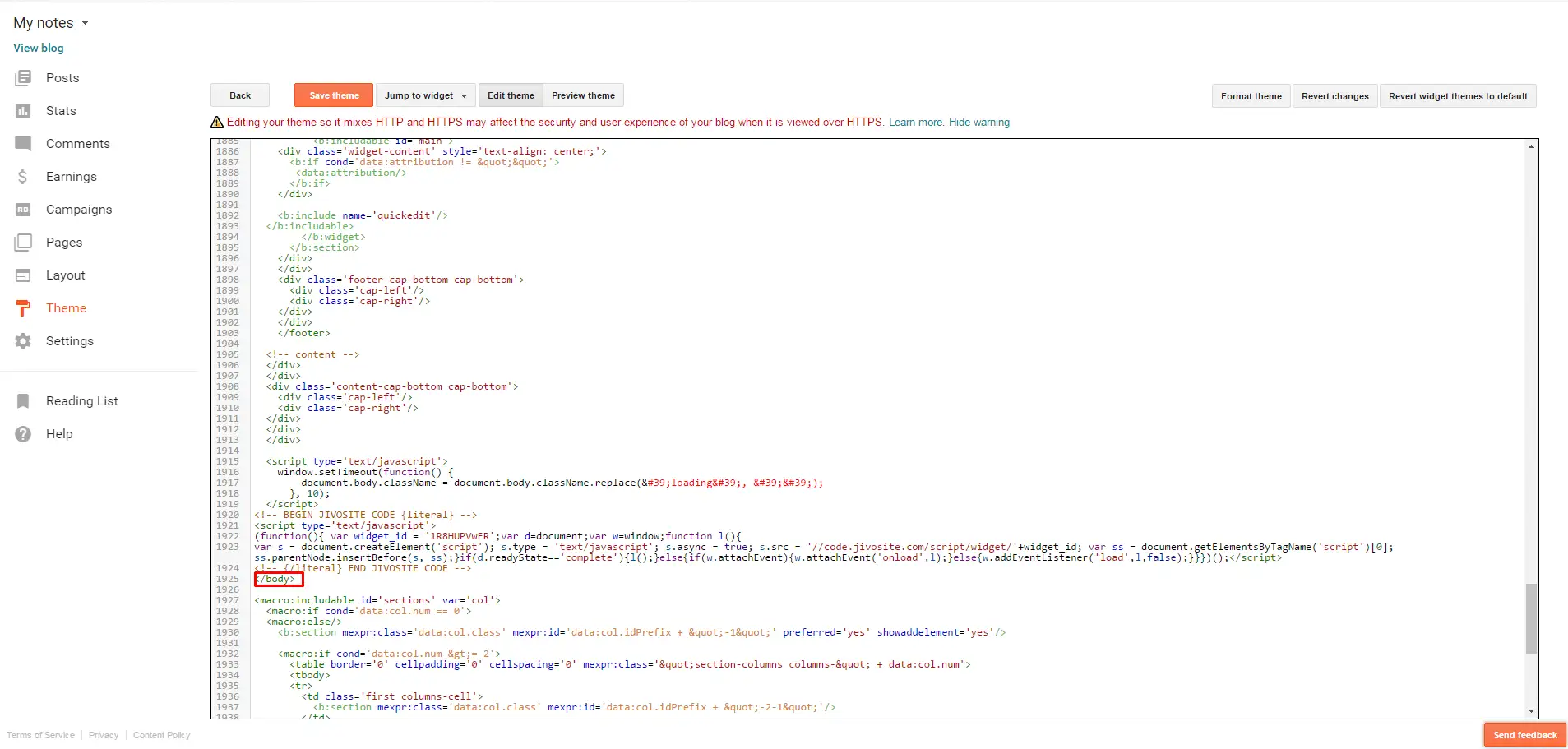Open Reading List bookmark icon
Screen dimensions: 1568x749
23,401
